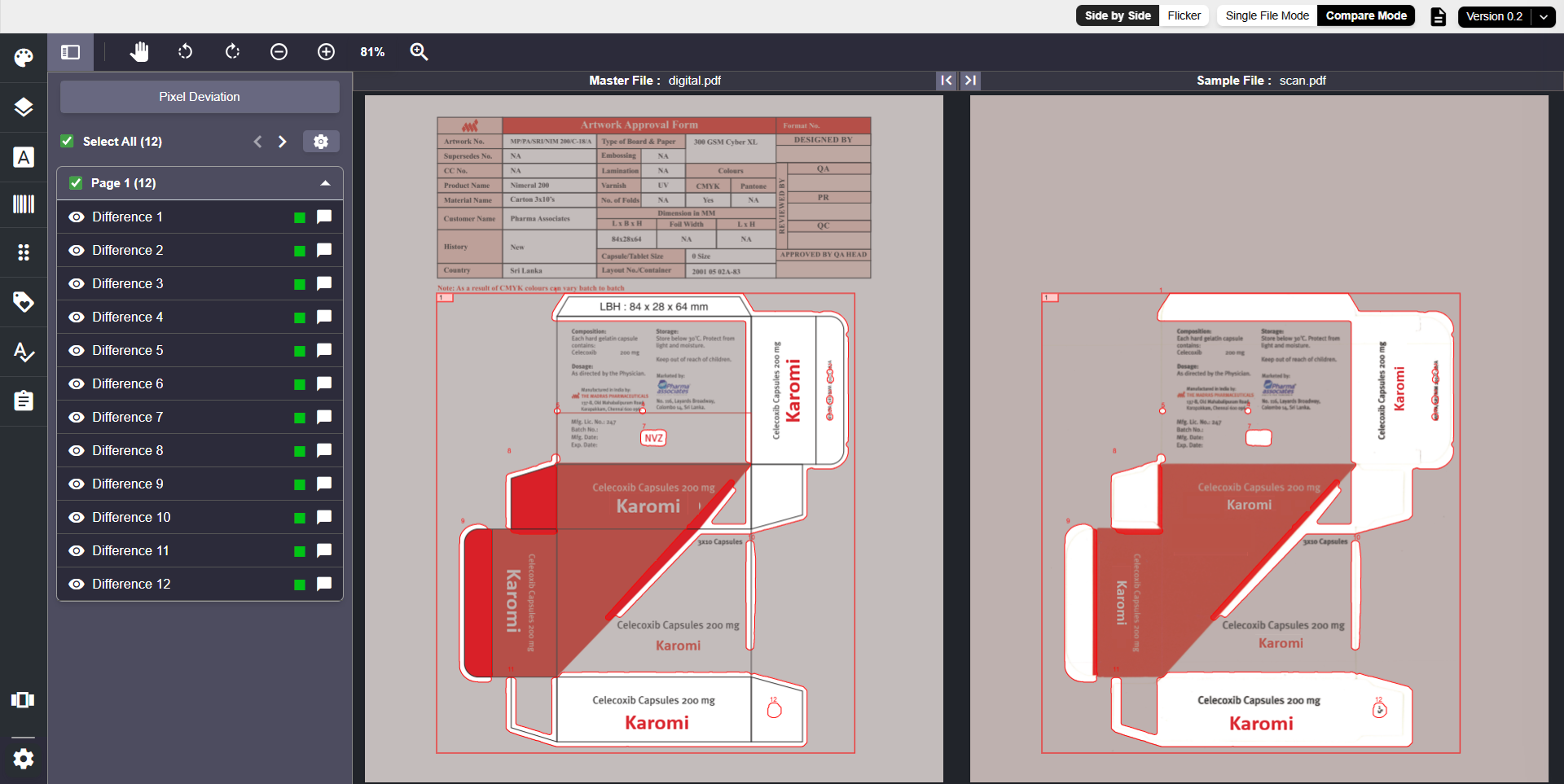Image resolution: width=1564 pixels, height=784 pixels.
Task: Click green status square for Difference 6
Action: pos(300,384)
